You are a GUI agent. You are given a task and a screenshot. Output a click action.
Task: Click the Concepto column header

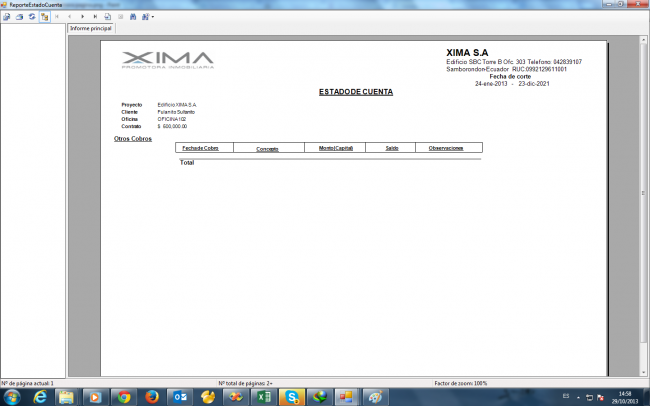tap(267, 148)
